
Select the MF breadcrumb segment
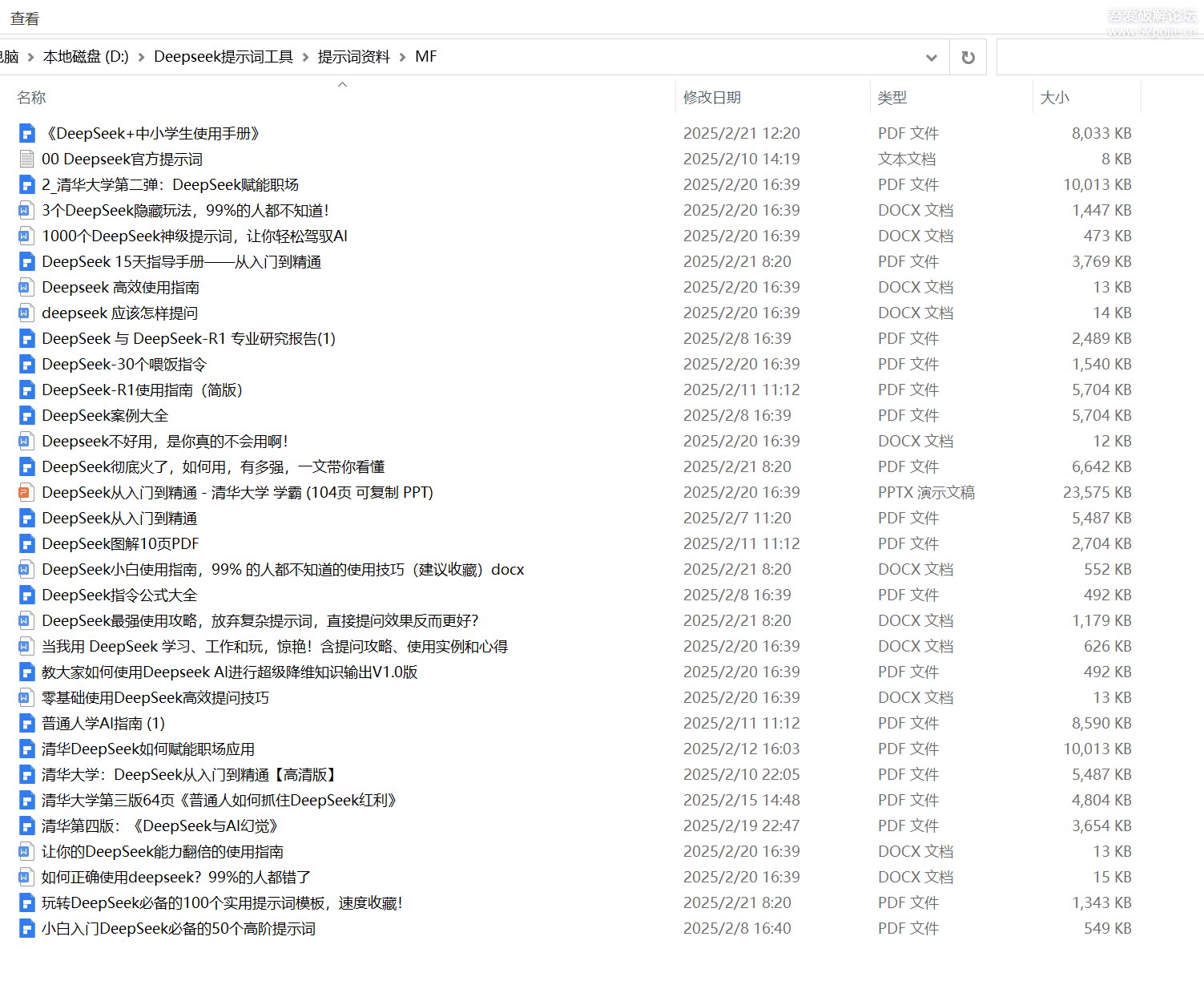pyautogui.click(x=426, y=57)
